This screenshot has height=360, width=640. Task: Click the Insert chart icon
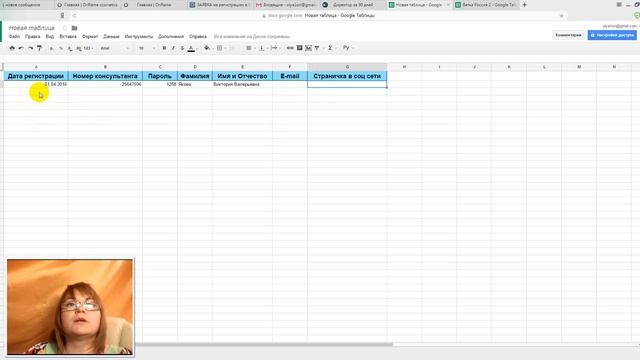(x=308, y=48)
